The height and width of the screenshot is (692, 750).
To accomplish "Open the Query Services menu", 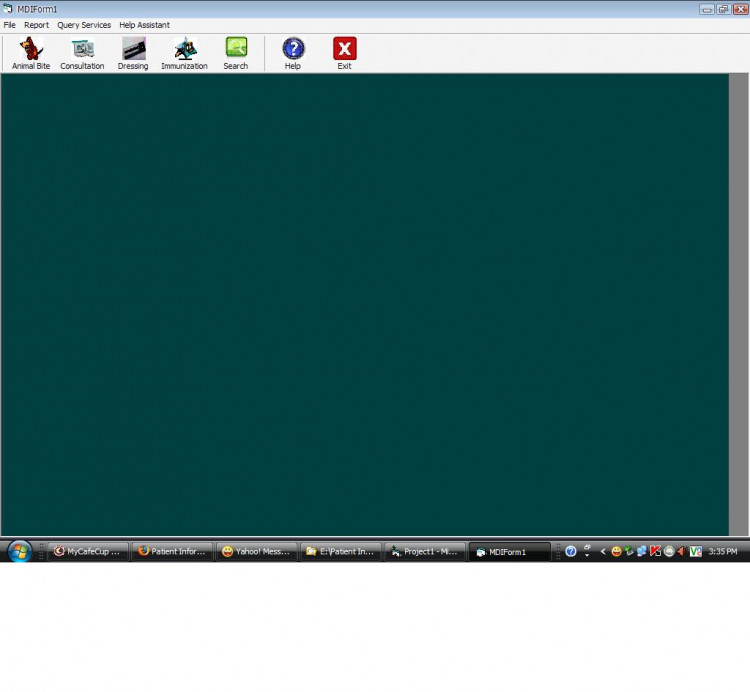I will (x=84, y=25).
